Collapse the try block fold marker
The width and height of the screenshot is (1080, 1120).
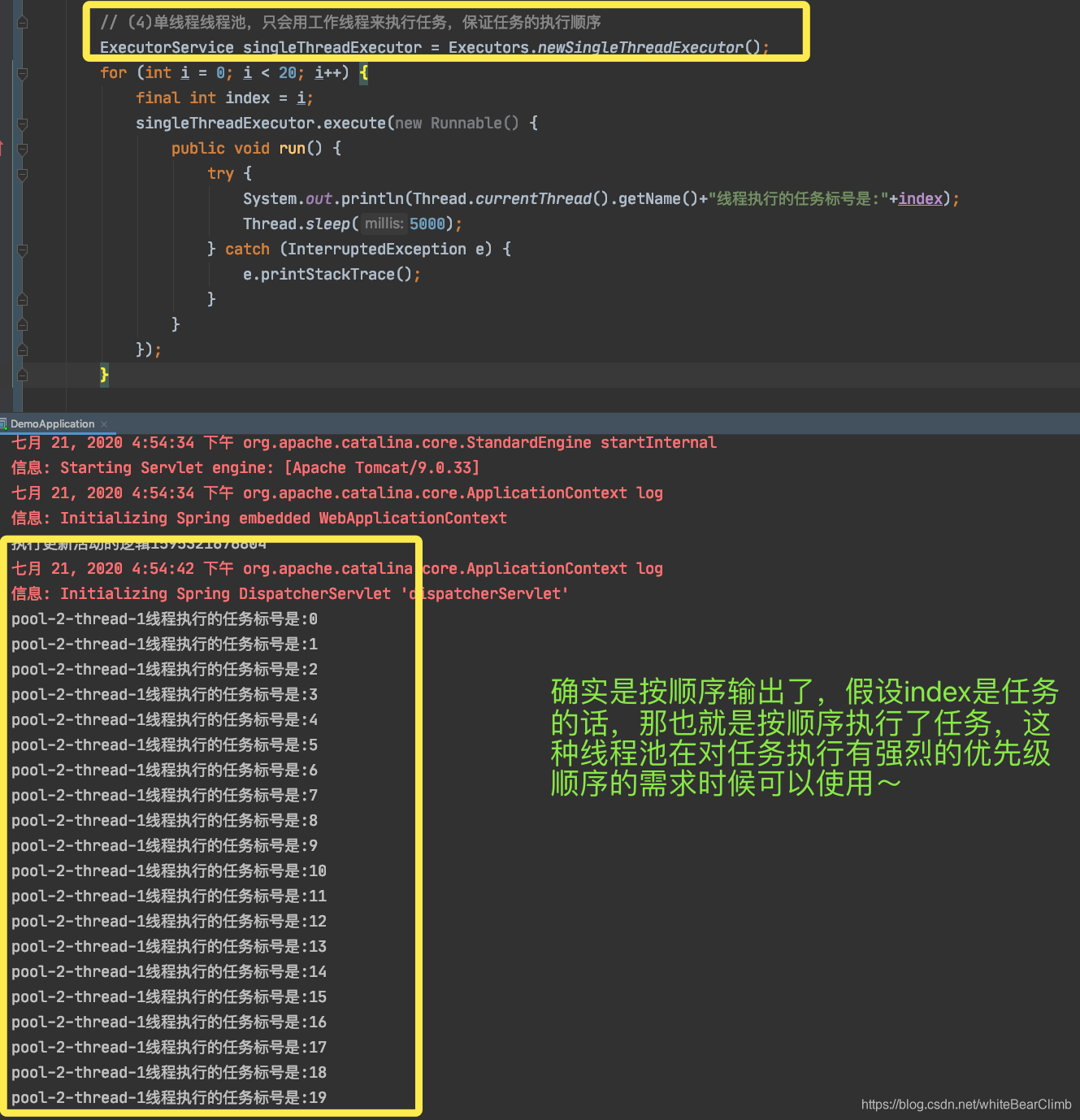(x=23, y=174)
